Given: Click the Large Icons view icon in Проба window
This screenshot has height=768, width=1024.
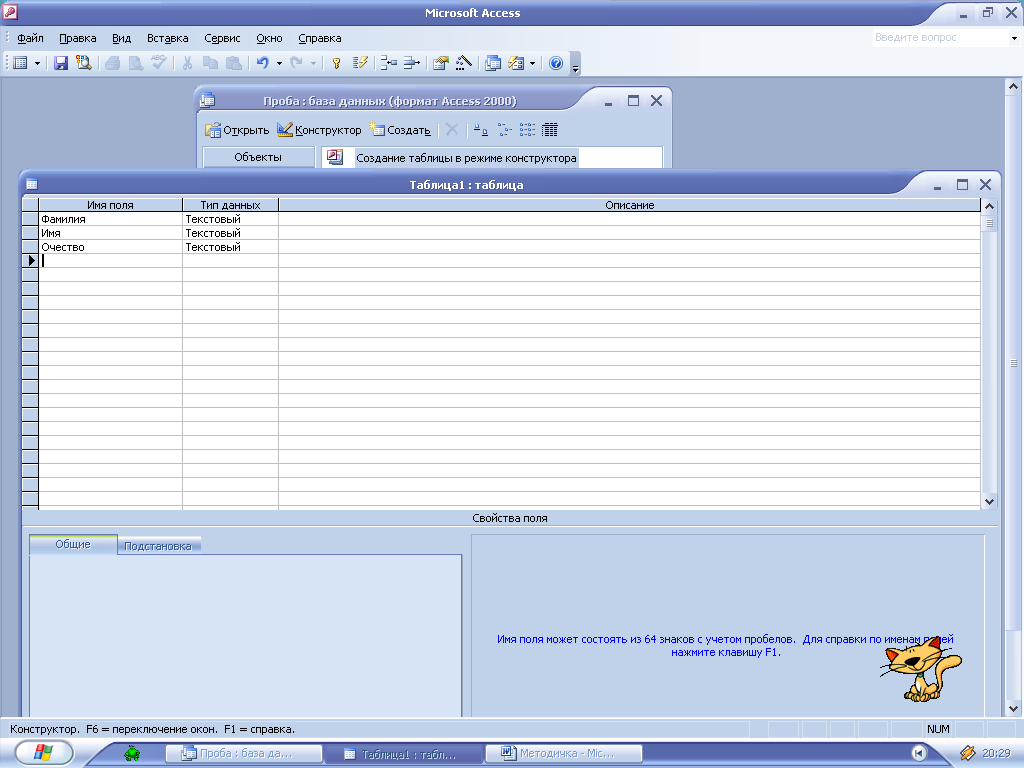Looking at the screenshot, I should pyautogui.click(x=481, y=129).
